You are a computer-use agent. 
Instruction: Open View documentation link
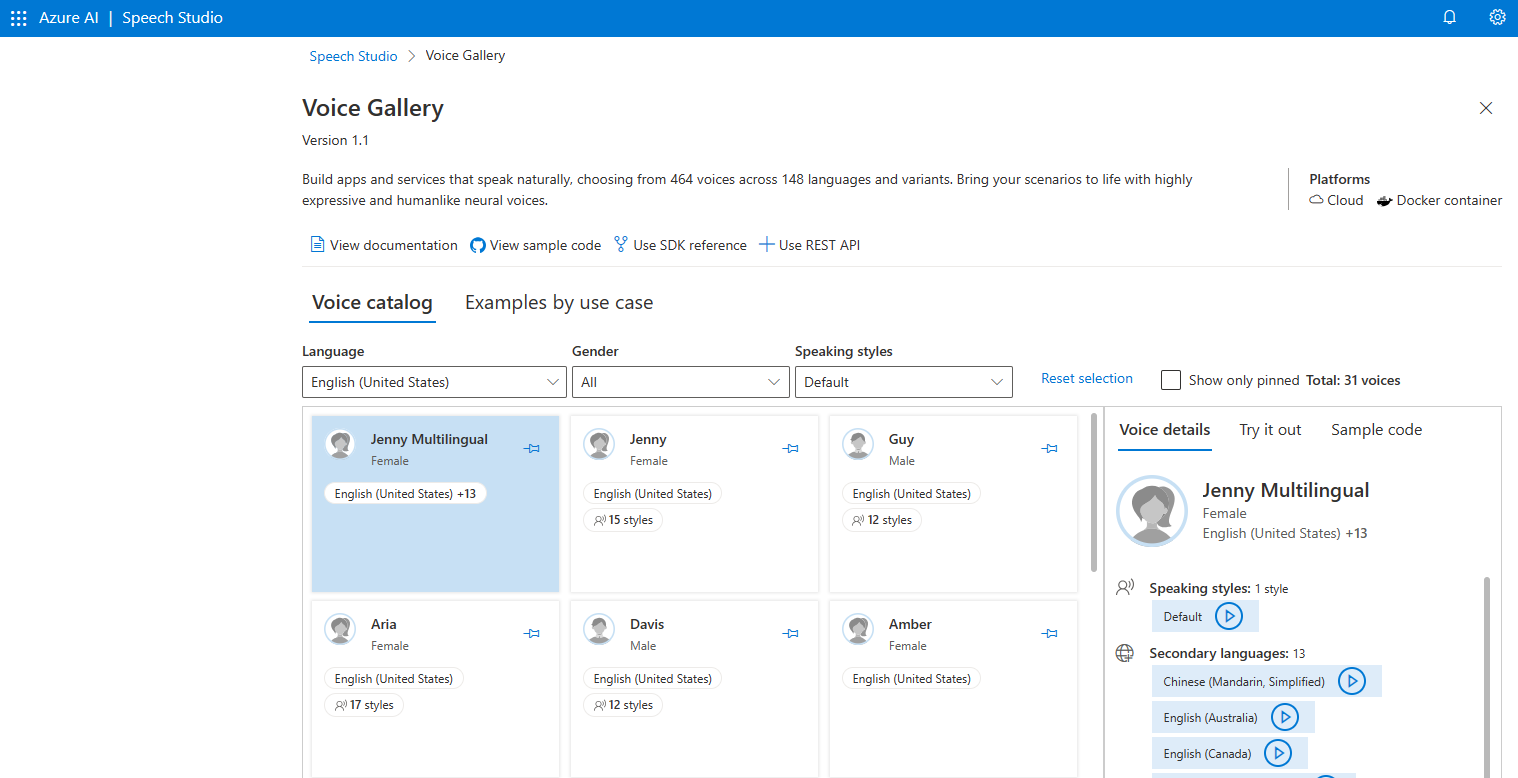tap(384, 245)
